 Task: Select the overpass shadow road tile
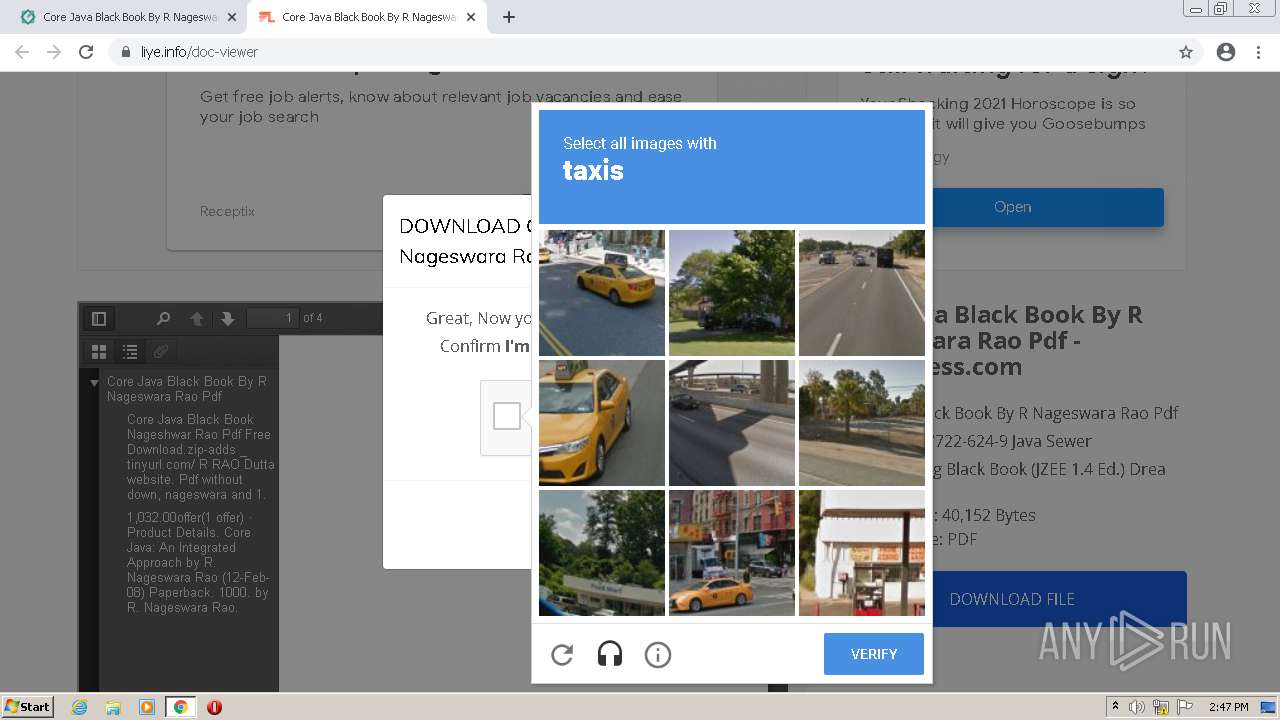point(732,423)
